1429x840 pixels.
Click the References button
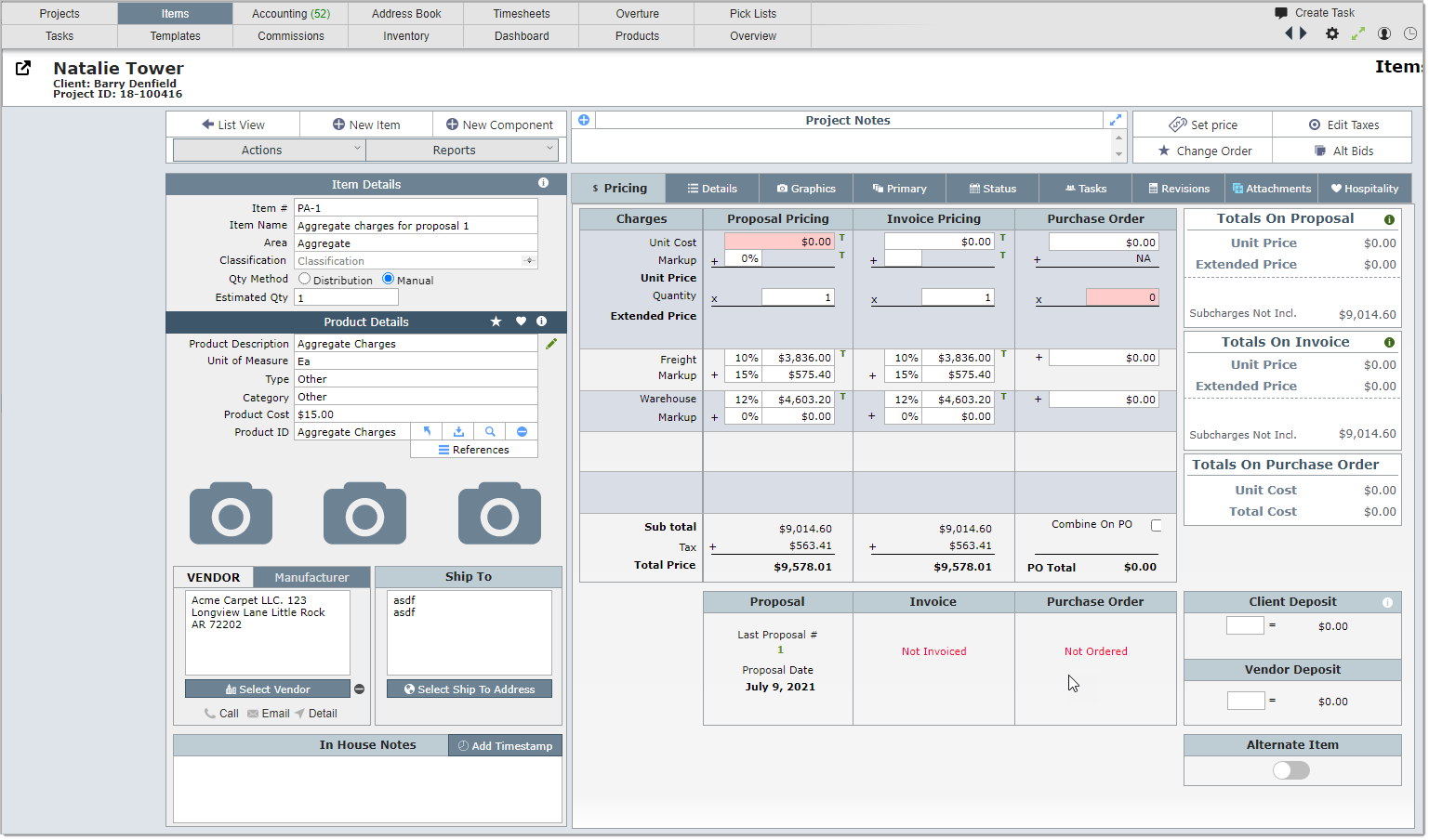pos(474,450)
